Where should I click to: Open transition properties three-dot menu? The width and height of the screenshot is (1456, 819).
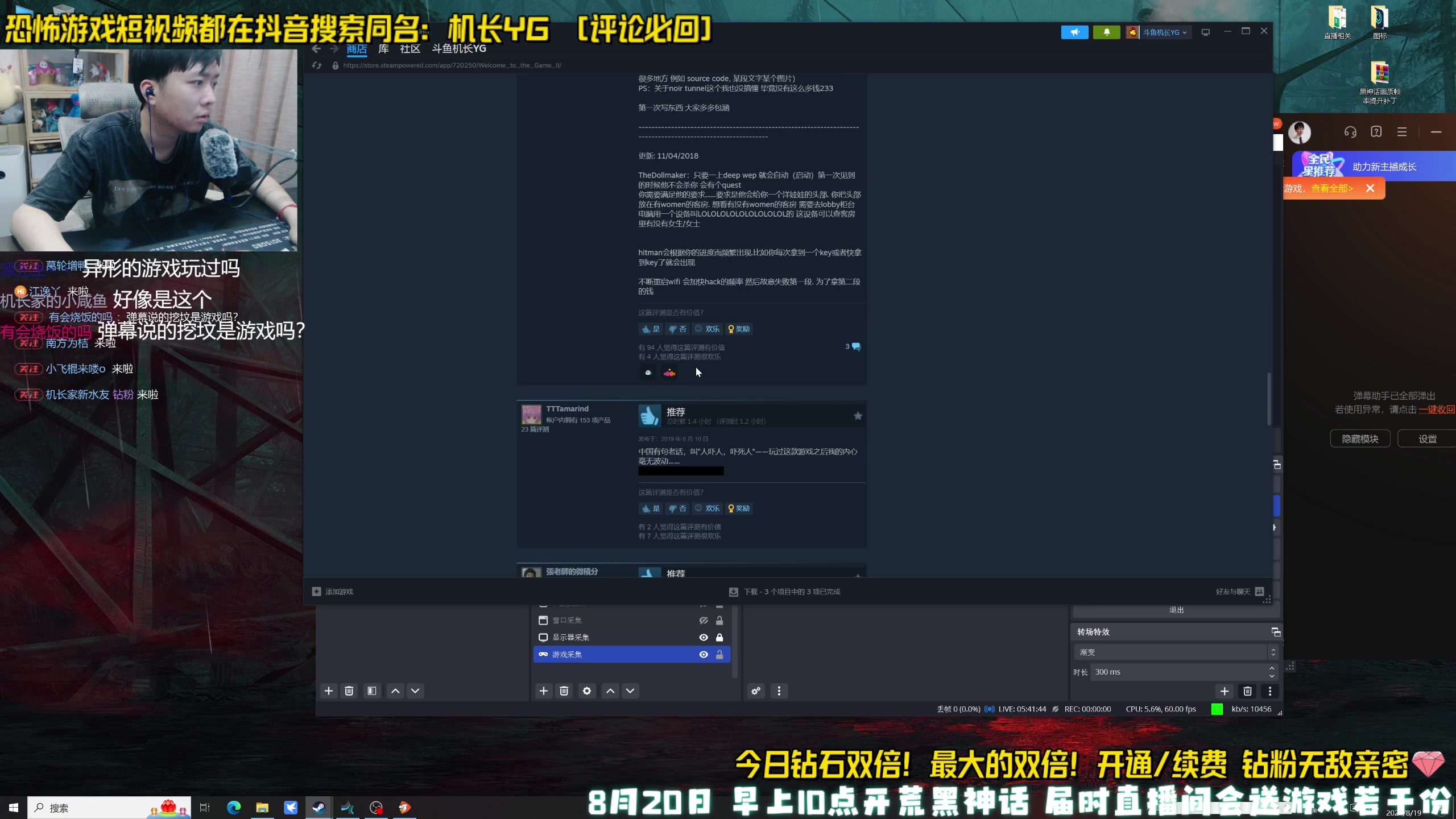coord(1270,690)
